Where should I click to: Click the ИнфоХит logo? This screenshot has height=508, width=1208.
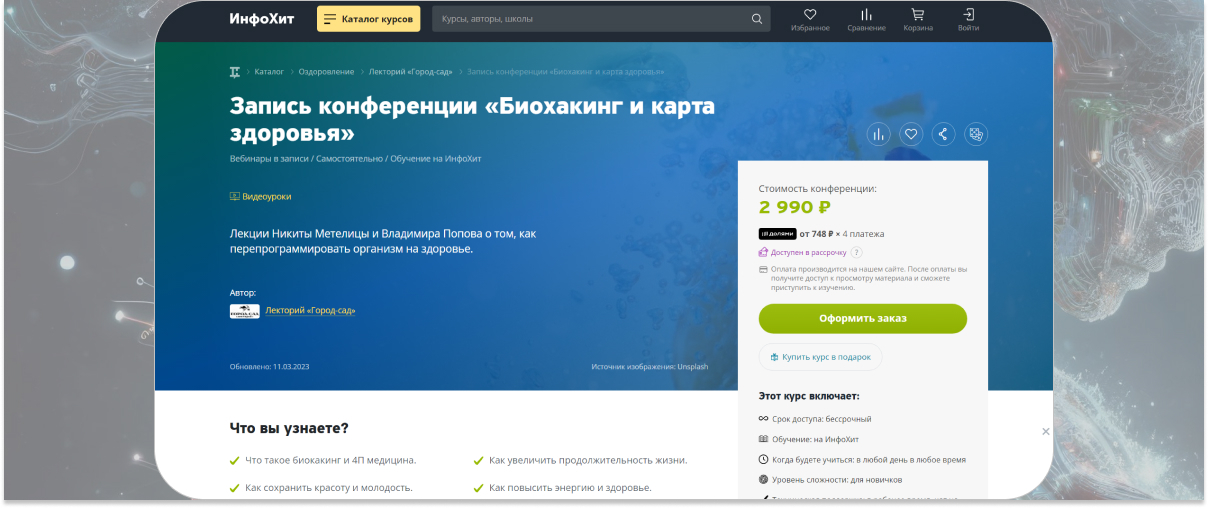[x=261, y=18]
